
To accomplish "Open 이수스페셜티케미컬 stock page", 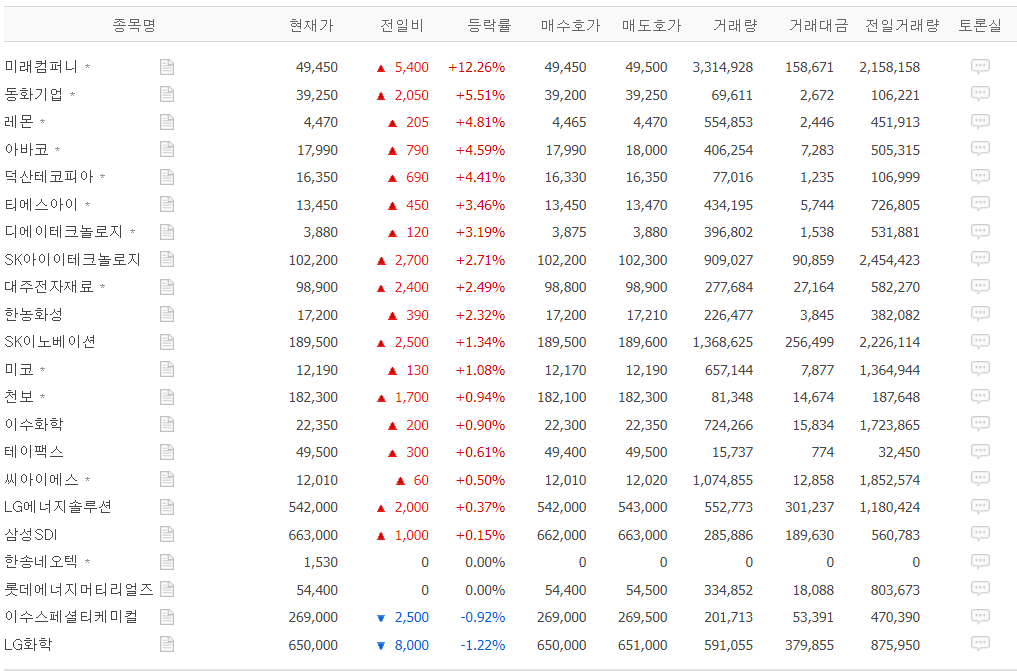I will tap(71, 617).
